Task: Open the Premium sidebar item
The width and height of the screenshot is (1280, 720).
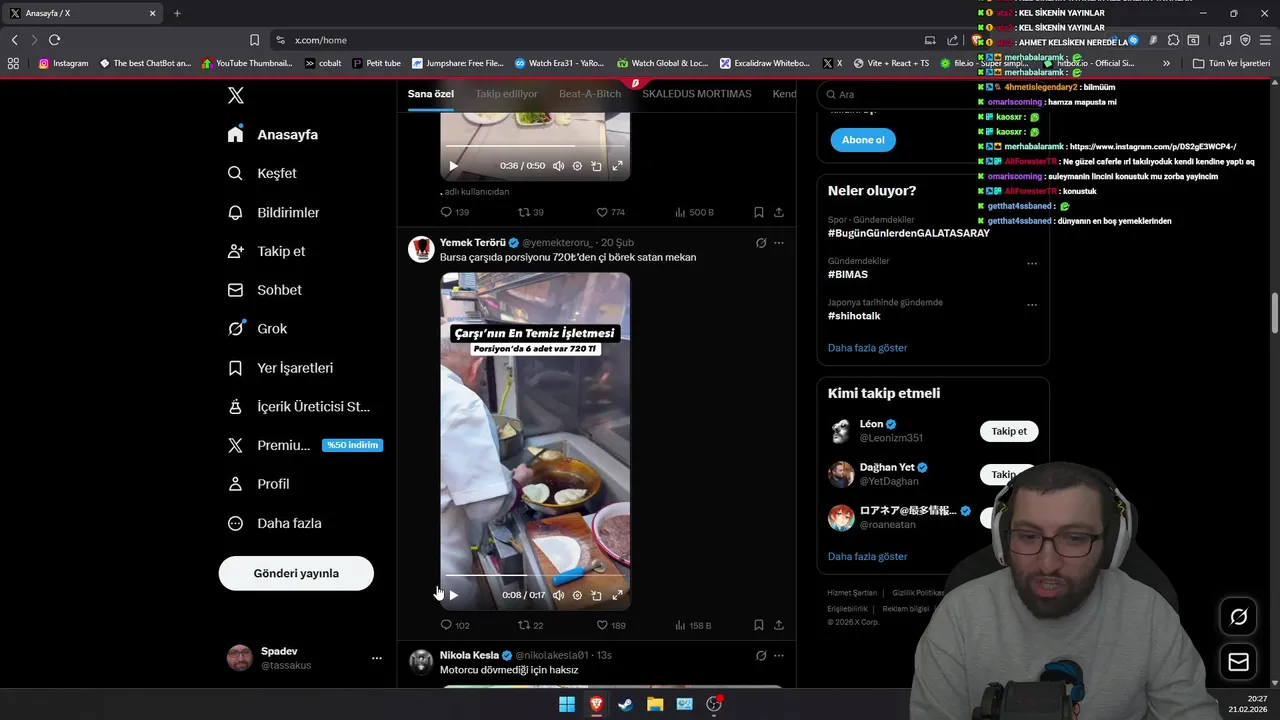Action: [x=304, y=445]
